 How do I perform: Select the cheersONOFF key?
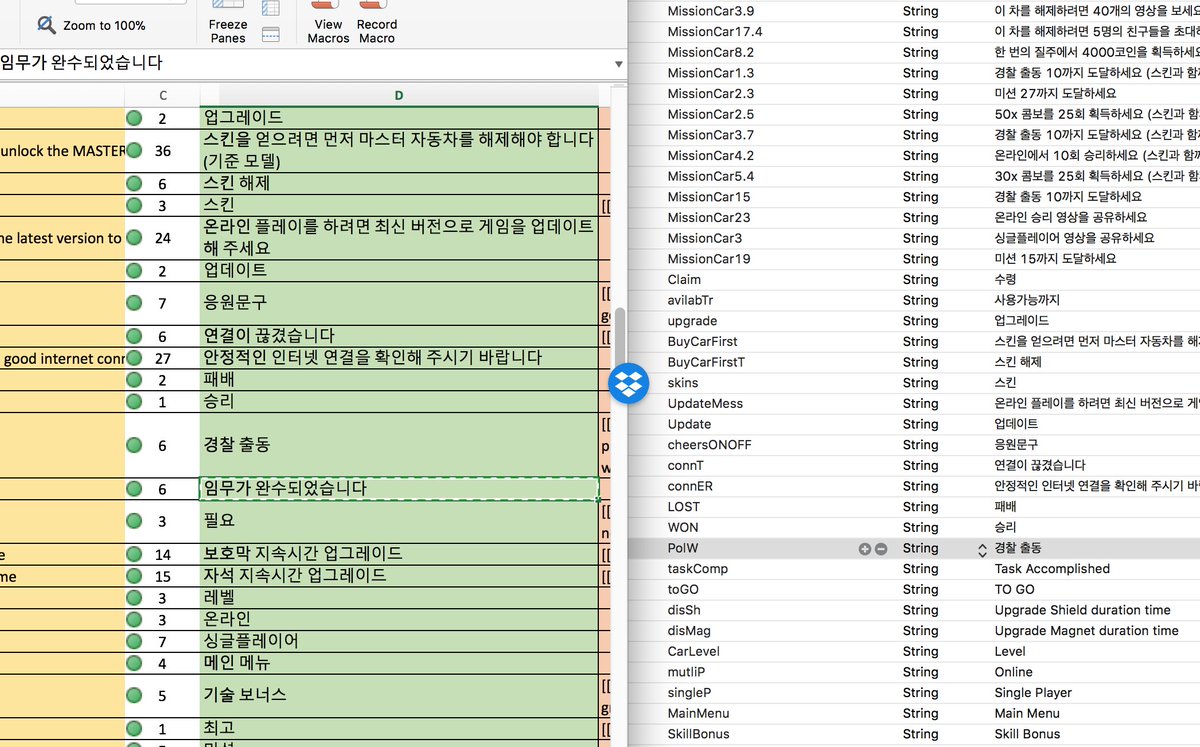tap(709, 445)
